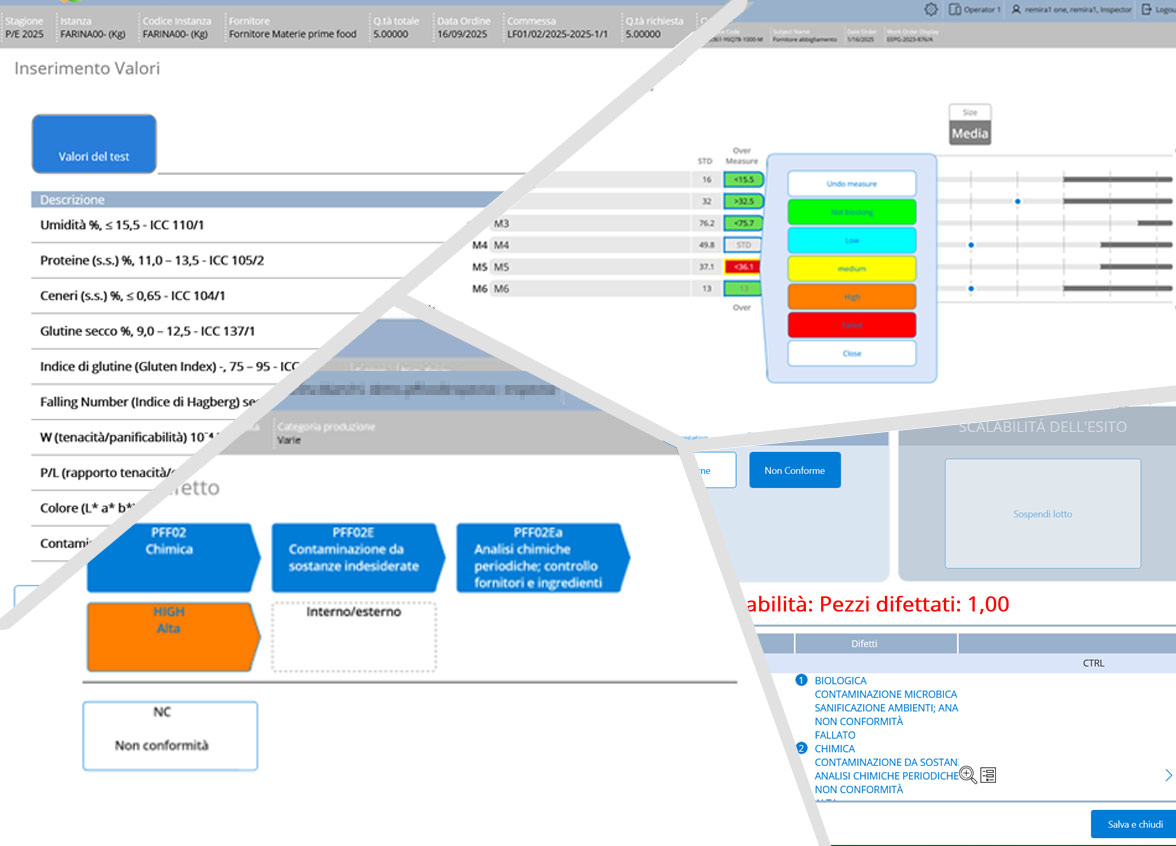
Task: Click Undo measure in popup
Action: click(851, 183)
